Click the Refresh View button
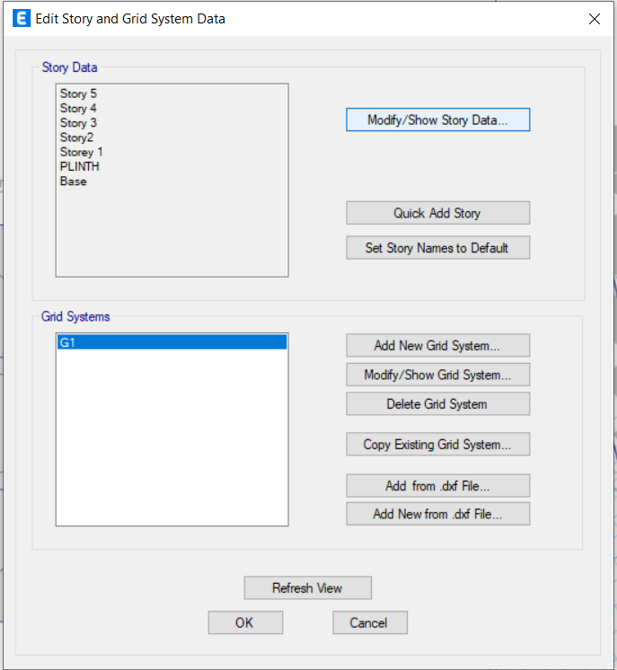Viewport: 617px width, 670px height. 308,588
